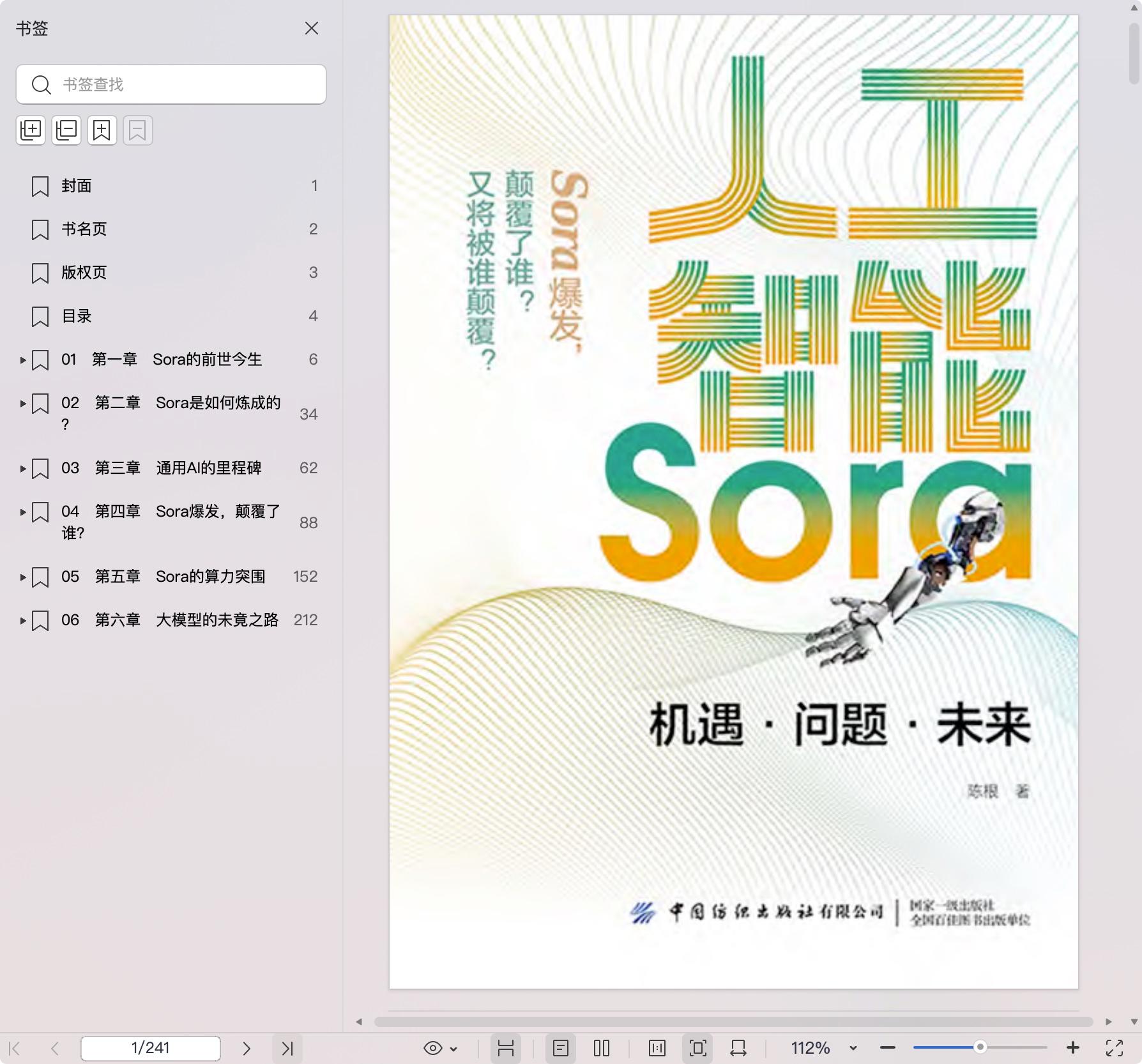Add a new bookmark icon
Viewport: 1142px width, 1064px height.
(102, 130)
